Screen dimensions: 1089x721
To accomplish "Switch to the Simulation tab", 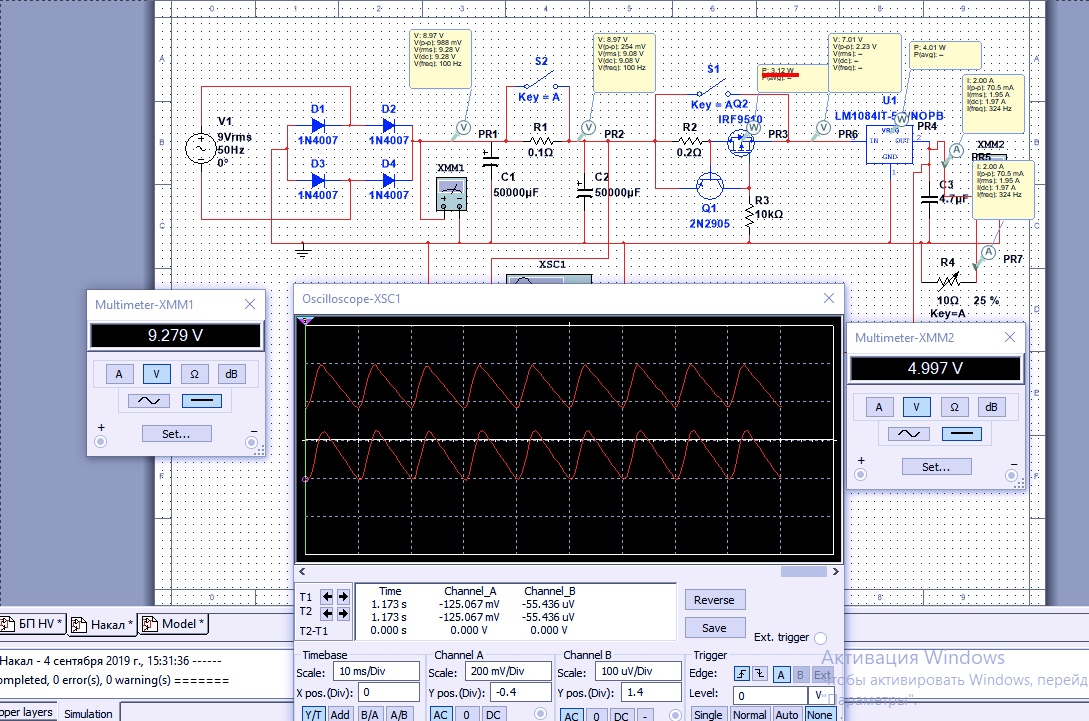I will [x=88, y=713].
